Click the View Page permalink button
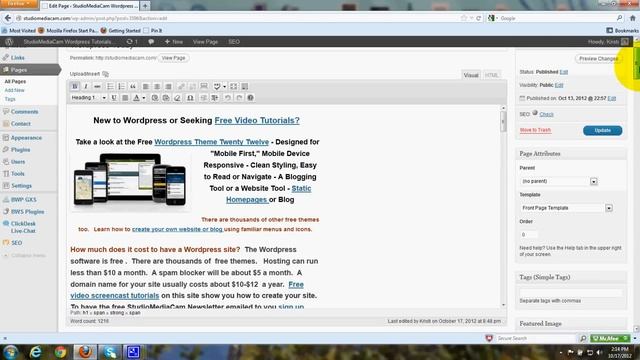The image size is (640, 360). [173, 58]
